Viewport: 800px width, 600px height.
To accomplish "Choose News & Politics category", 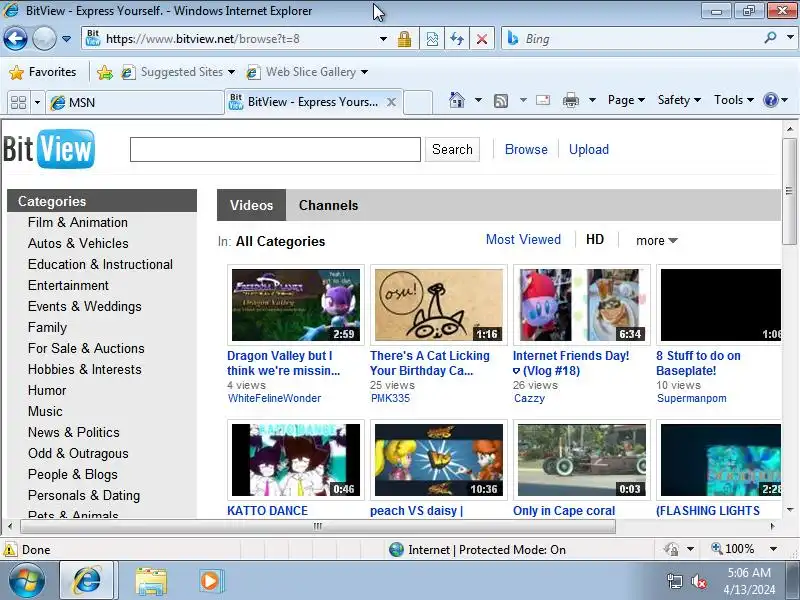I will (73, 432).
